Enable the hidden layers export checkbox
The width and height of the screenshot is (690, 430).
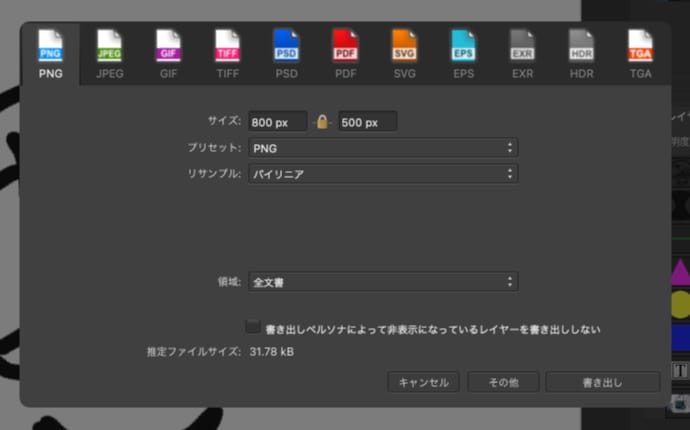click(253, 327)
